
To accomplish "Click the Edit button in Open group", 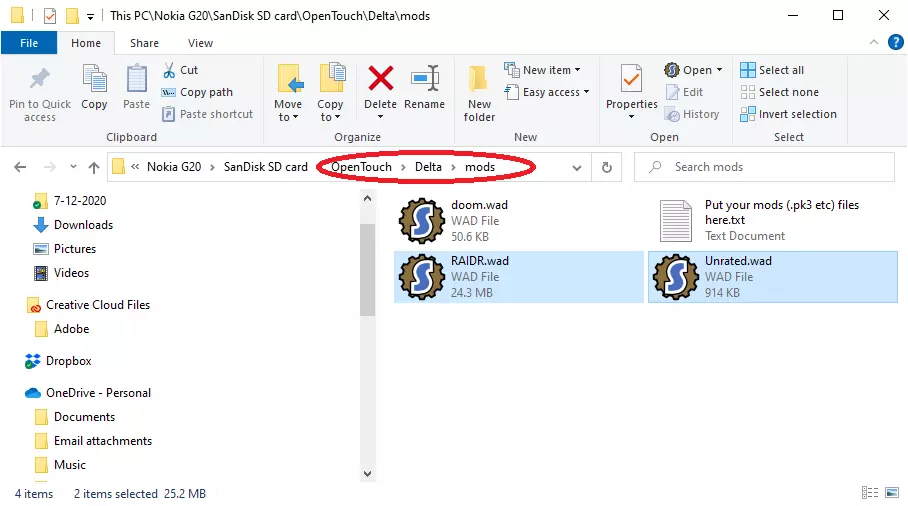I will click(x=684, y=92).
